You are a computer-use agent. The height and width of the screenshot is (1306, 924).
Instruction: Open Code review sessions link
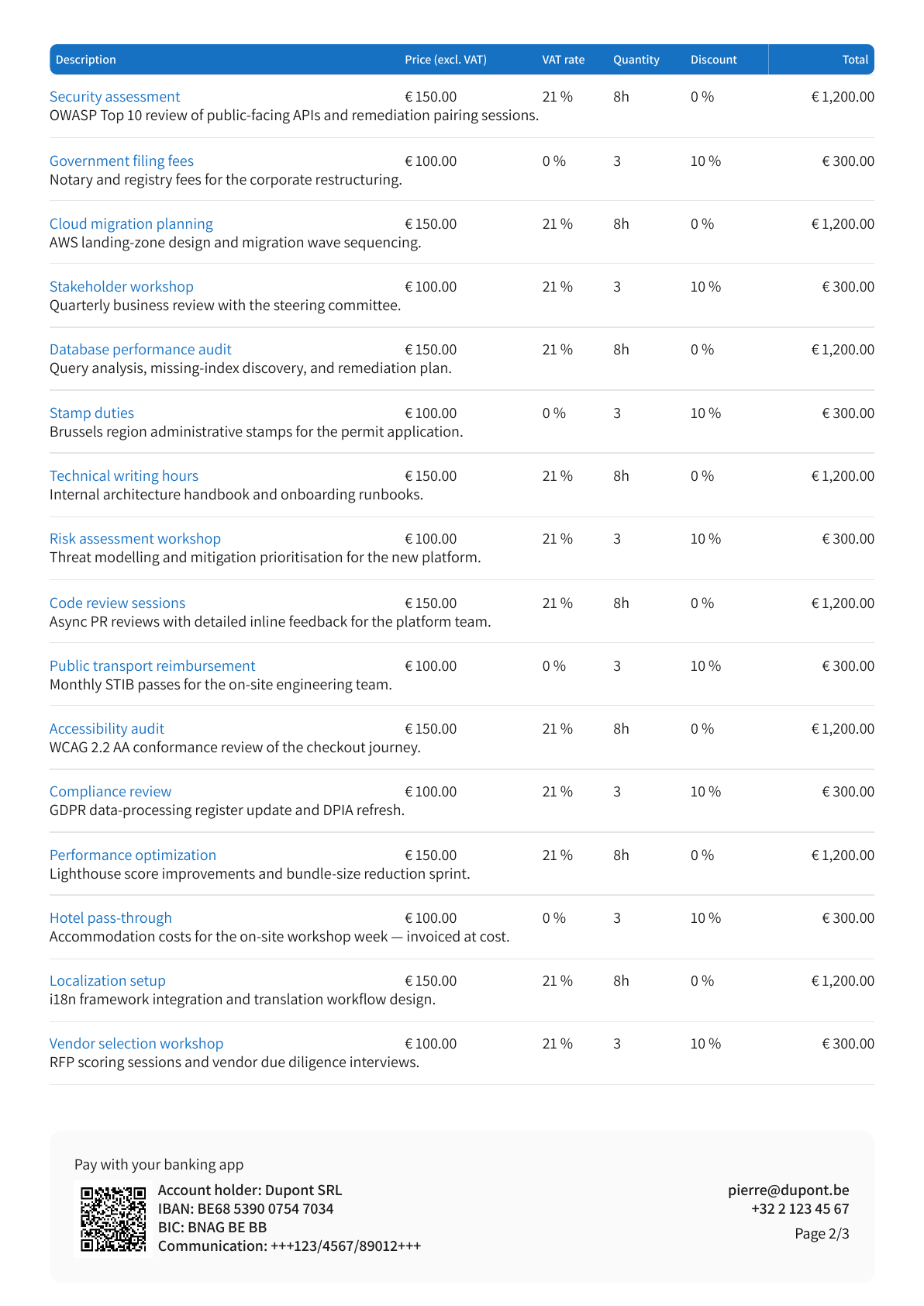coord(117,603)
